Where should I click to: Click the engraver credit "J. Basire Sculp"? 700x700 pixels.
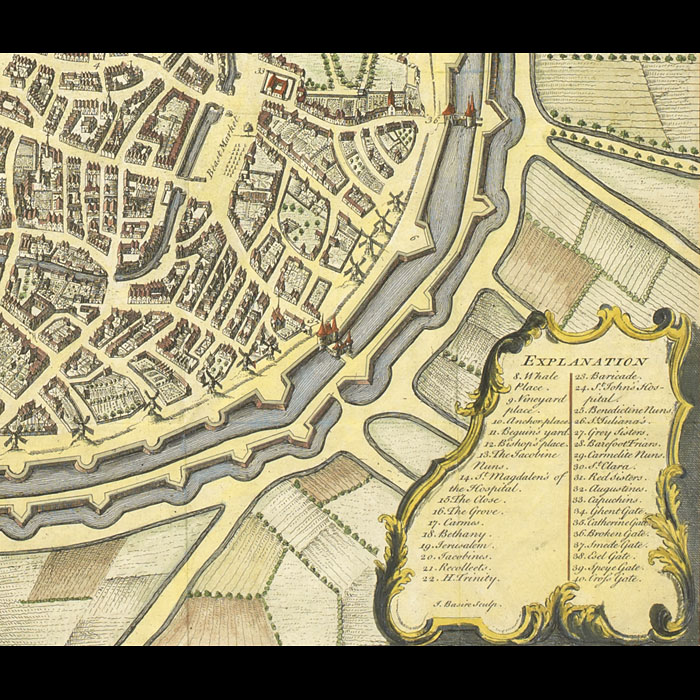465,605
